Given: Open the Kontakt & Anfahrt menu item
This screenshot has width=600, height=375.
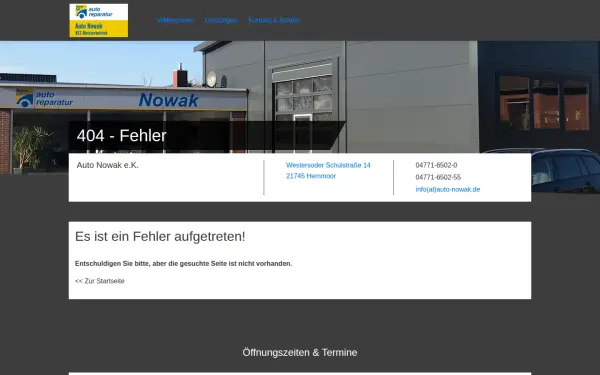Looking at the screenshot, I should [x=274, y=20].
